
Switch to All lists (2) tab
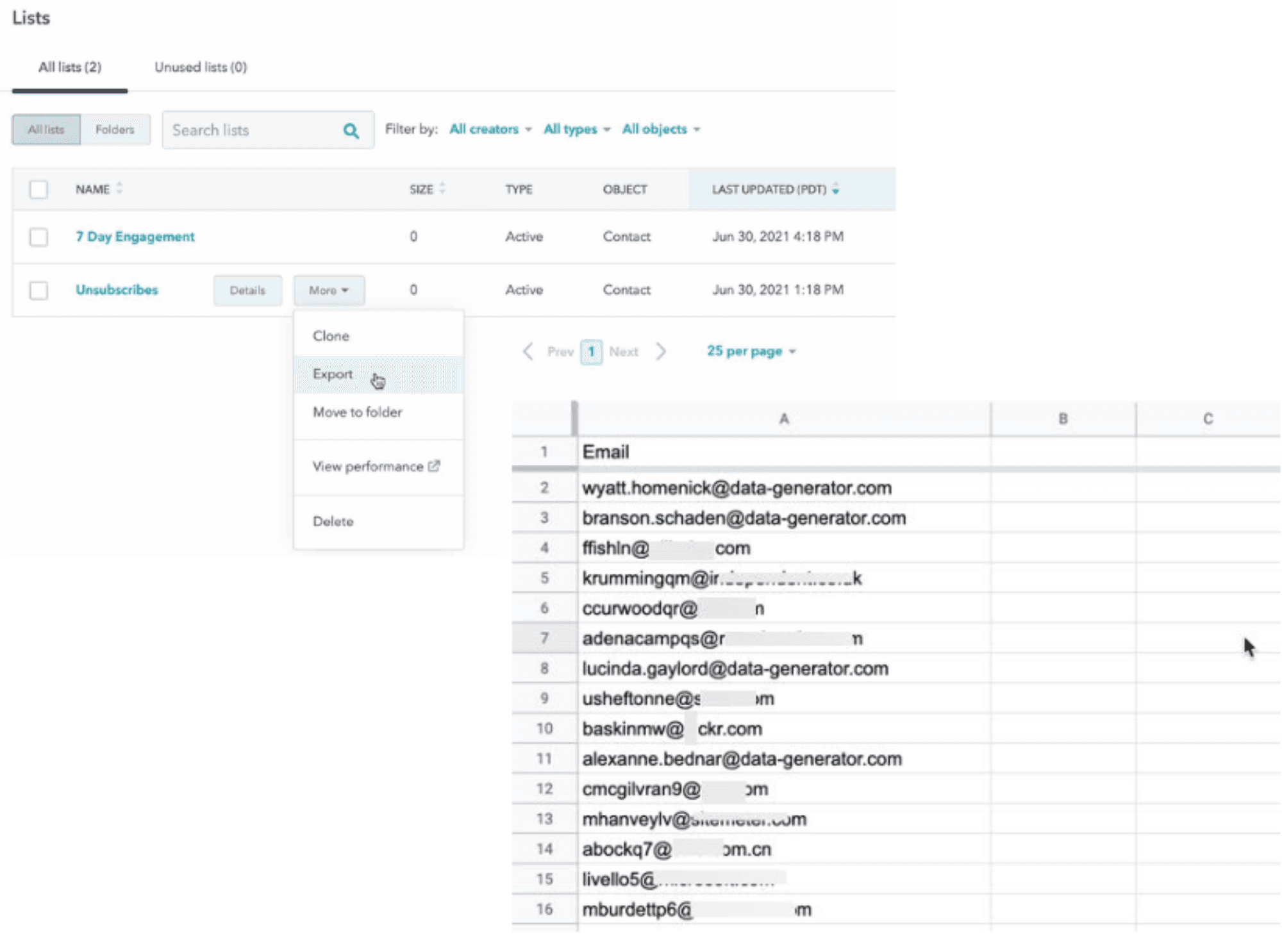(x=70, y=67)
